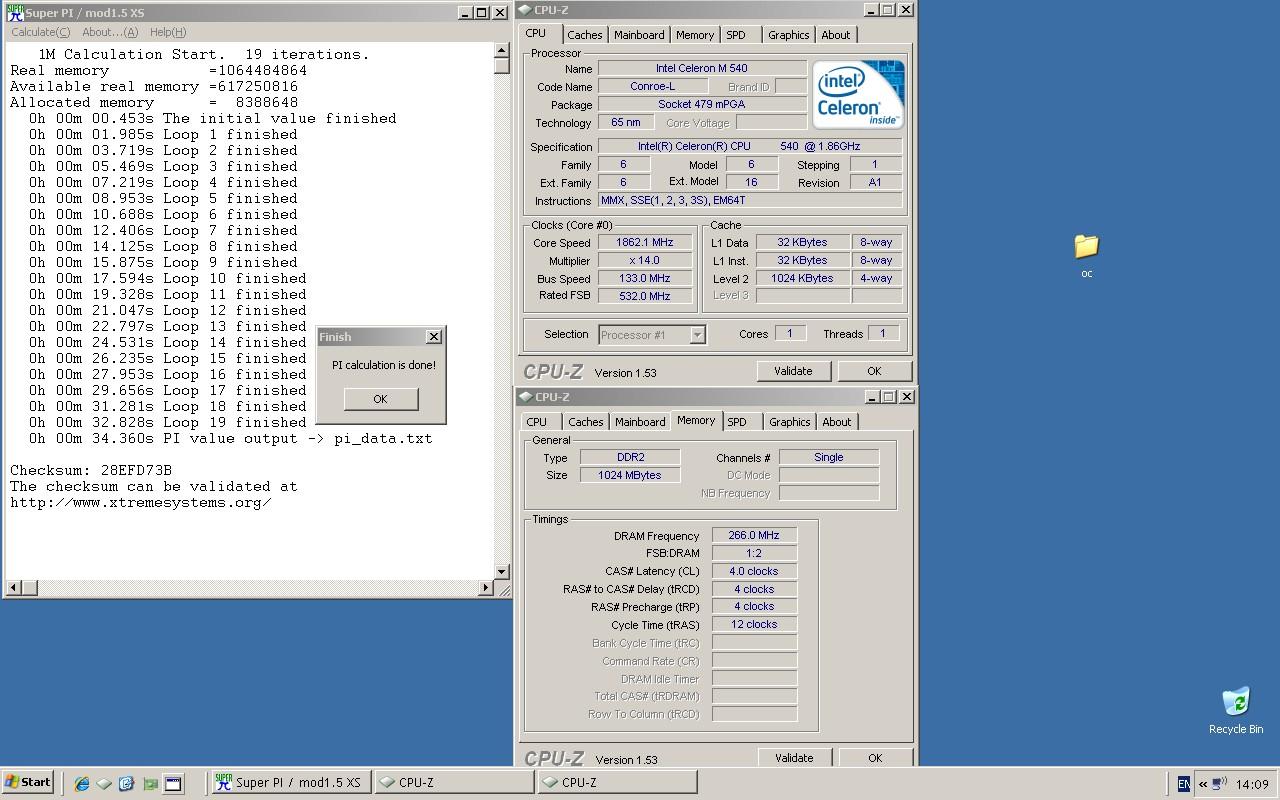Click the memory Size 1024 MBytes field
This screenshot has height=800, width=1280.
[630, 475]
